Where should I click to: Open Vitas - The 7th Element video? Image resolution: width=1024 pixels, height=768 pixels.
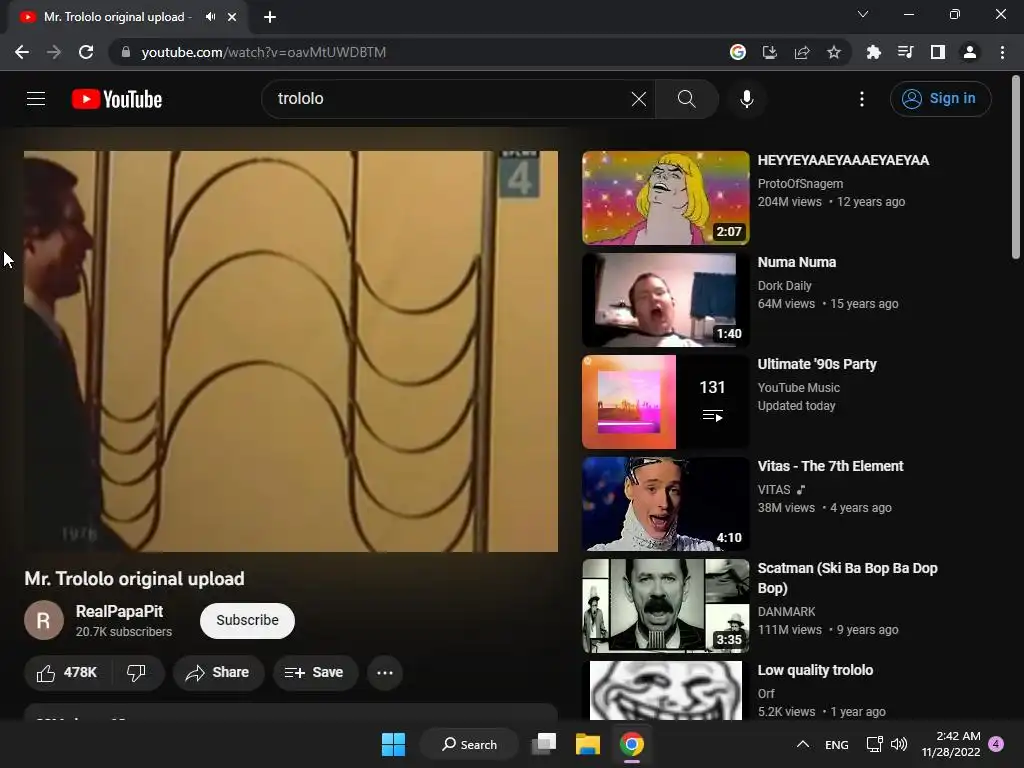[x=830, y=466]
